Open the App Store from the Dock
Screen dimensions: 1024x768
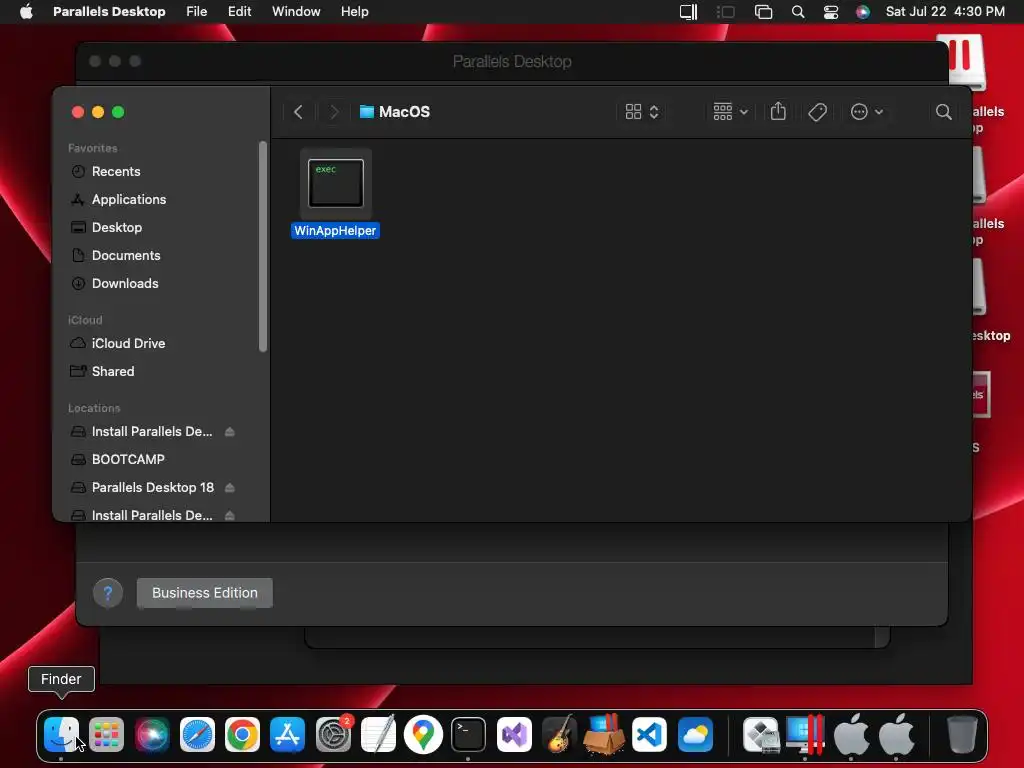[x=287, y=734]
